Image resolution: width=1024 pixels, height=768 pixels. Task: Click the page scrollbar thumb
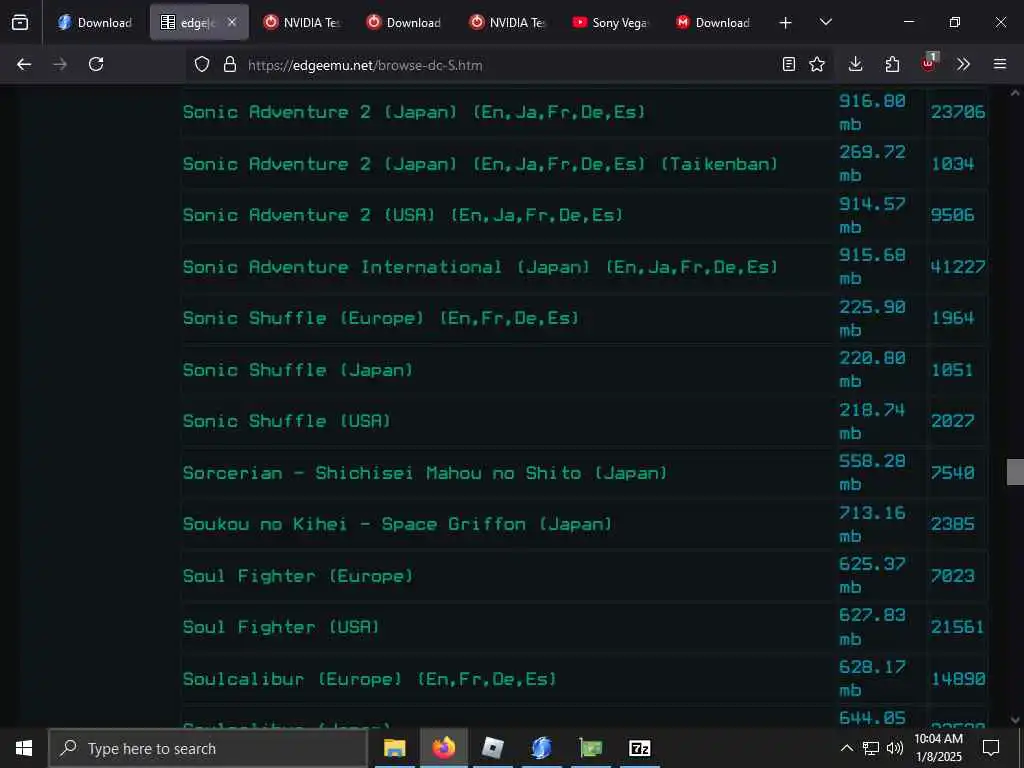(x=1015, y=472)
